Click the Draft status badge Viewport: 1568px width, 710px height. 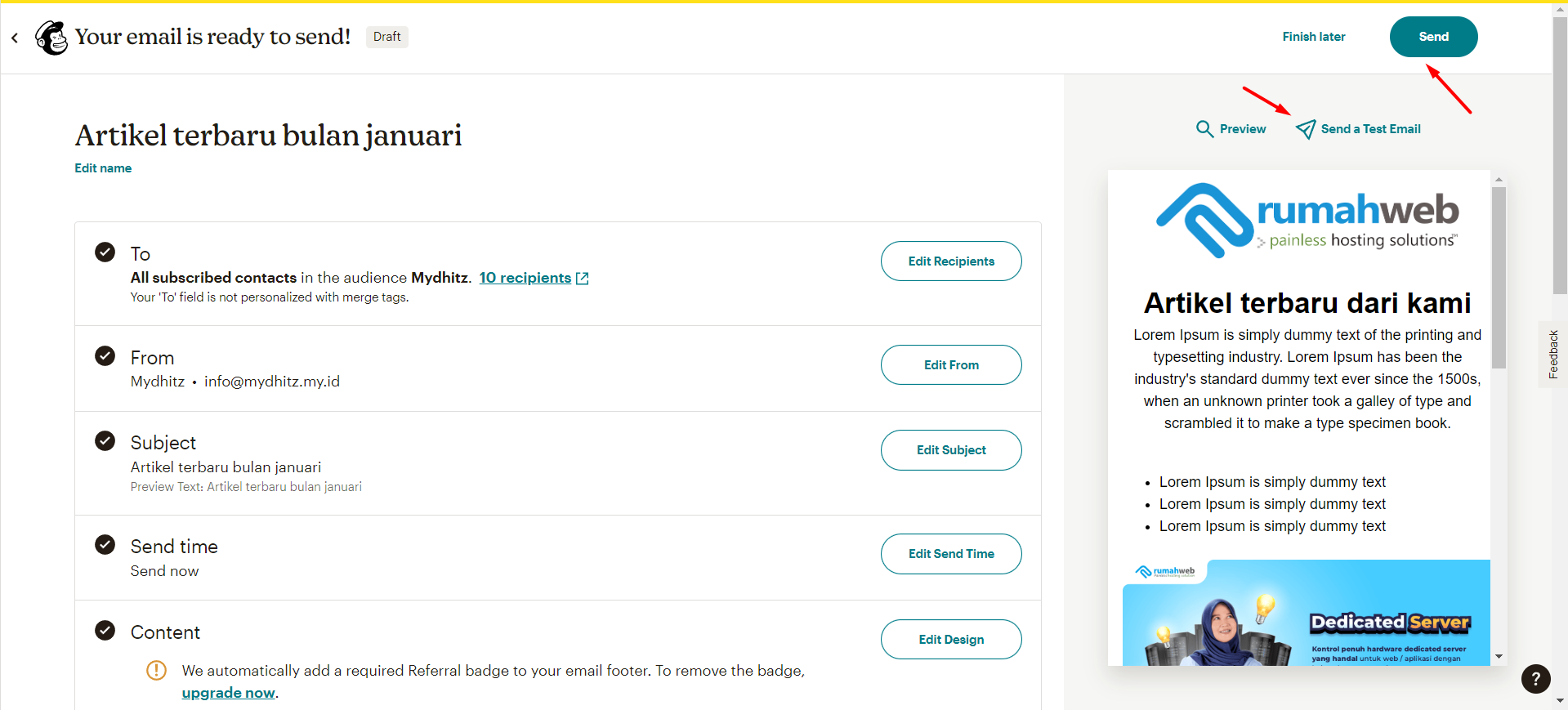tap(386, 37)
